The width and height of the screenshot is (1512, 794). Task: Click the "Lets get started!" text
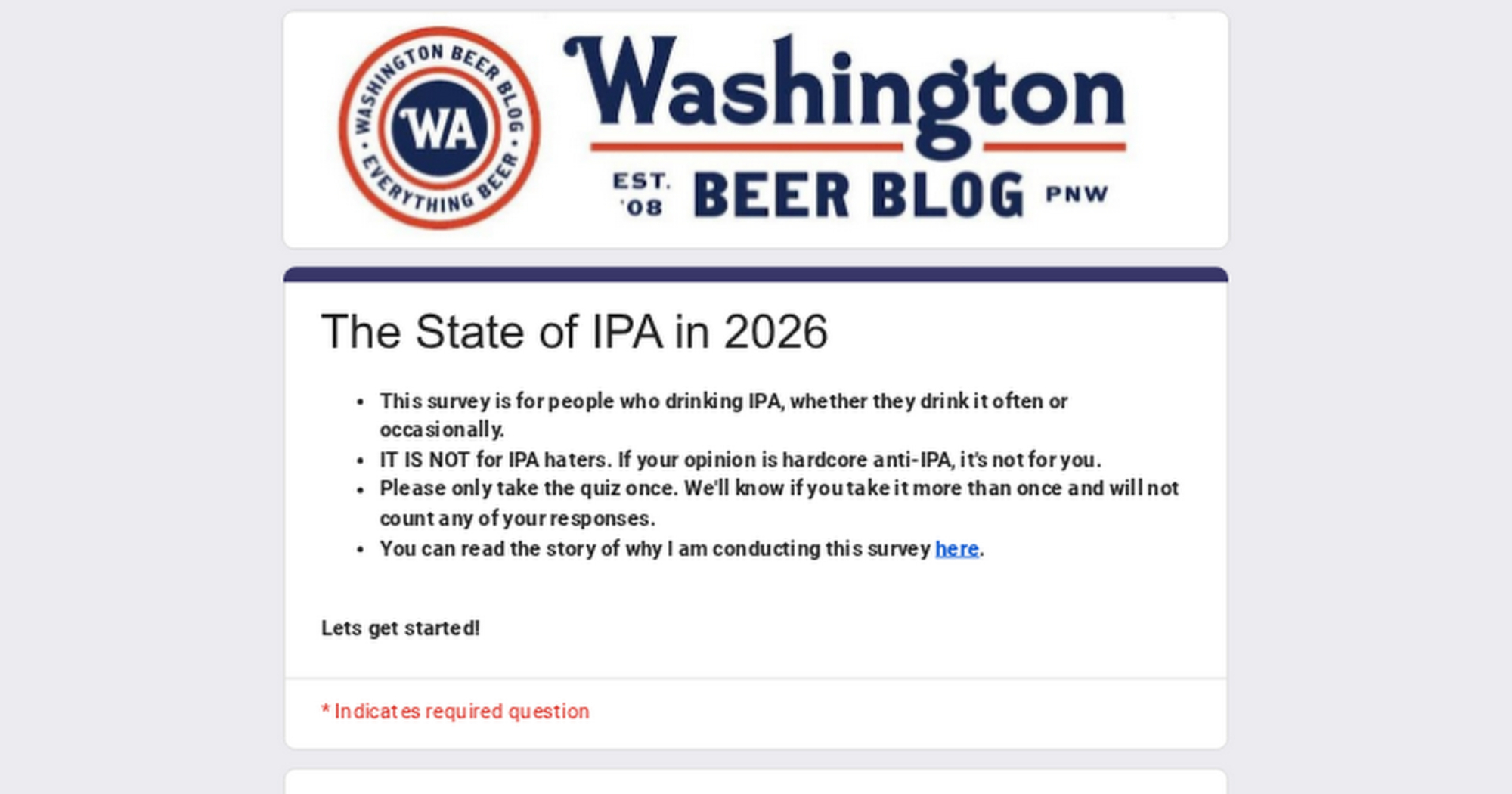[400, 628]
